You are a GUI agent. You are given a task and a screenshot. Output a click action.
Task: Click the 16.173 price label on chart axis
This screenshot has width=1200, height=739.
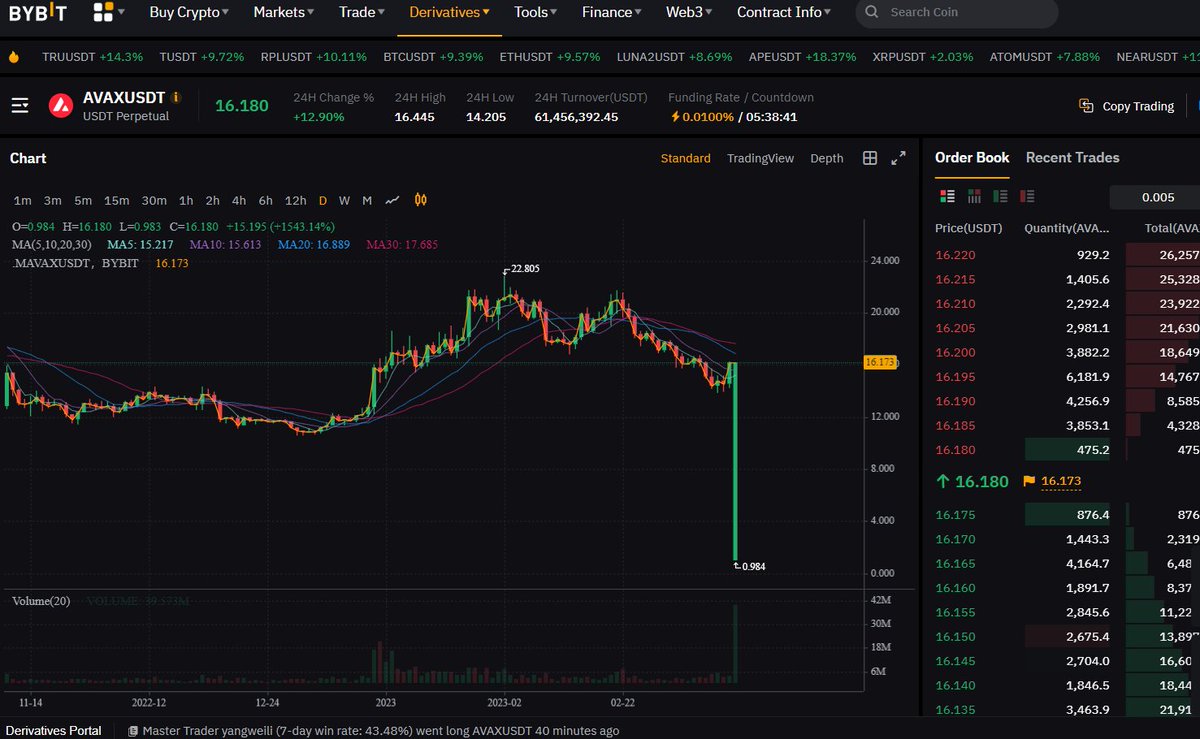(x=880, y=364)
